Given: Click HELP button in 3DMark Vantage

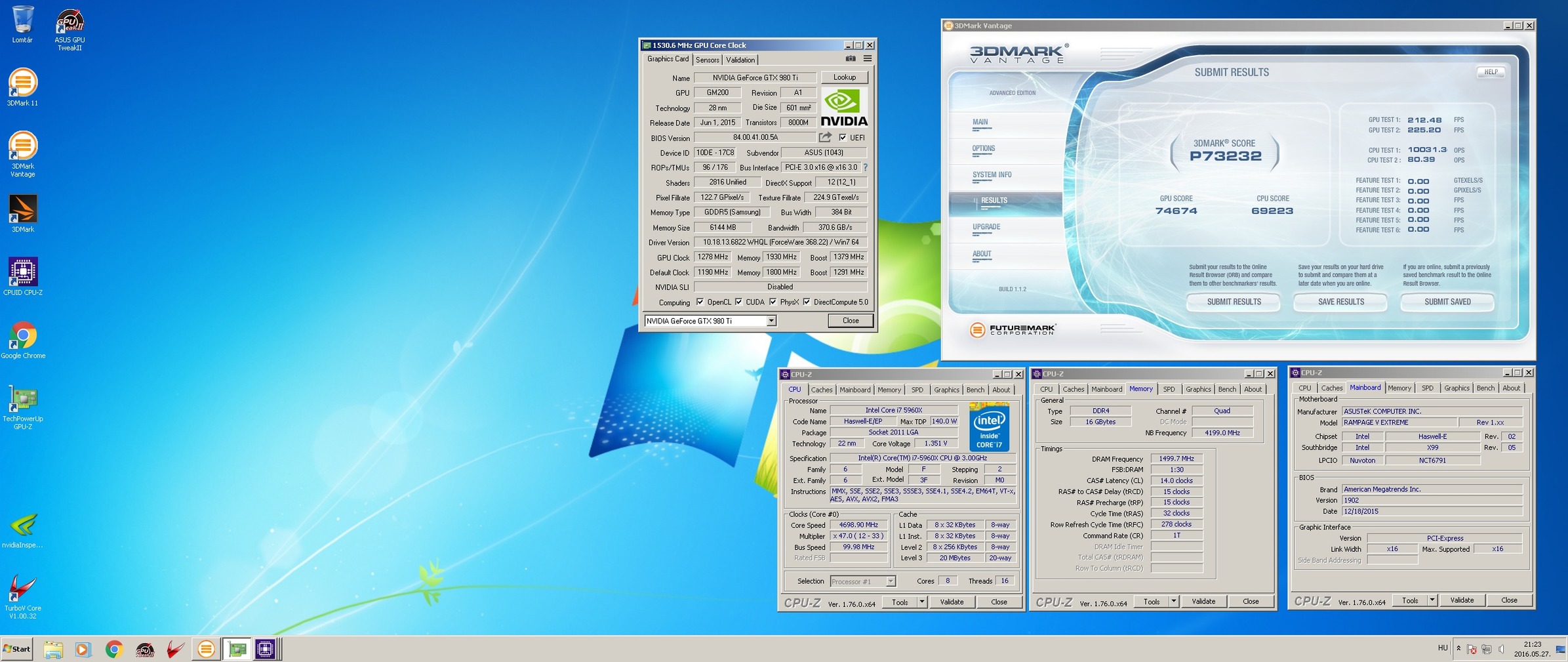Looking at the screenshot, I should point(1491,72).
